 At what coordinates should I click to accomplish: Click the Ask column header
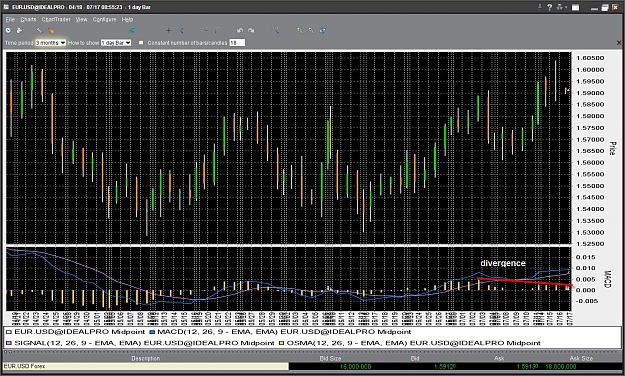pos(499,358)
